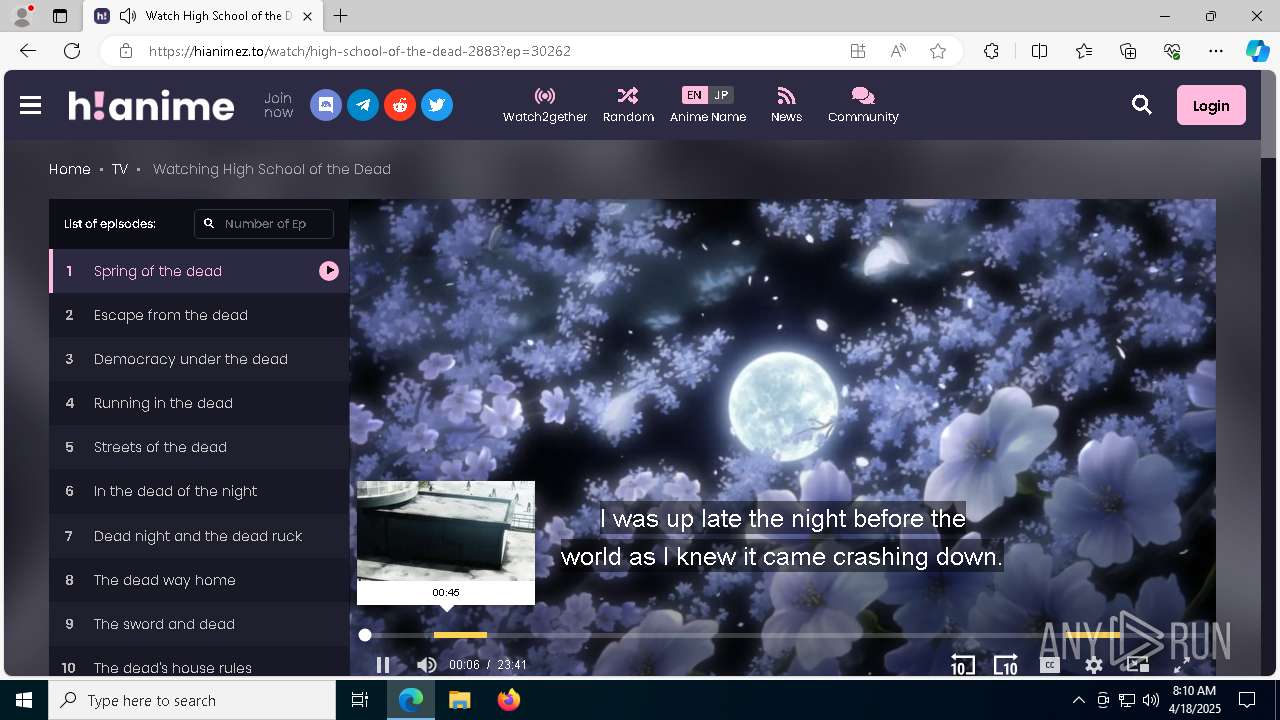
Task: Open video player settings gear
Action: [1094, 665]
